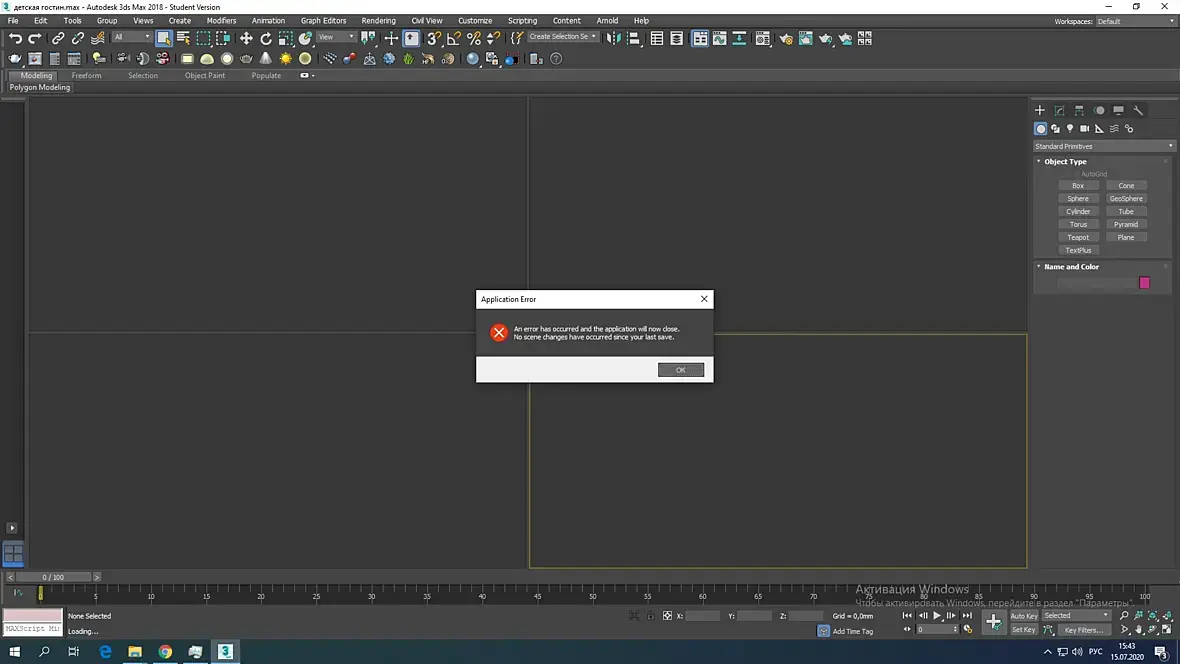Open the Workspaces Default dropdown

coord(1136,21)
